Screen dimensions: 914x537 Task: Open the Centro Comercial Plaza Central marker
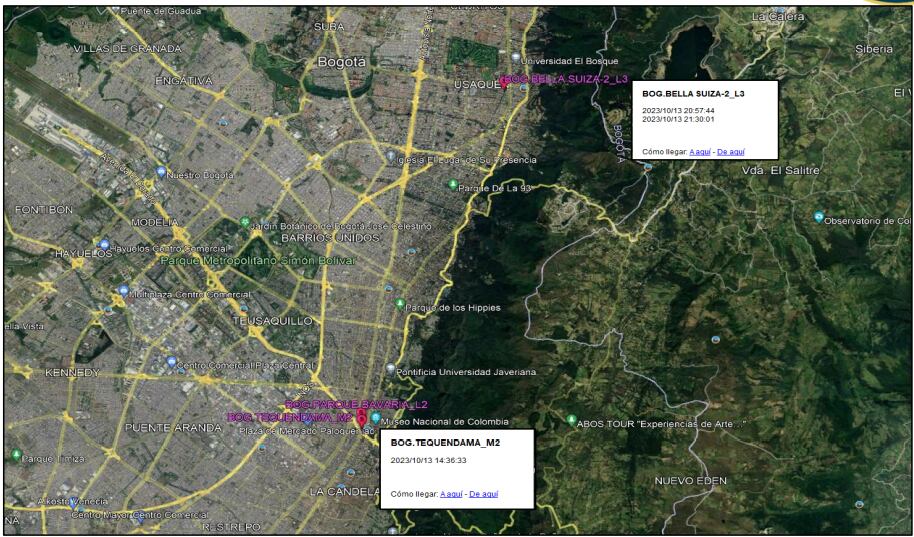click(x=171, y=362)
